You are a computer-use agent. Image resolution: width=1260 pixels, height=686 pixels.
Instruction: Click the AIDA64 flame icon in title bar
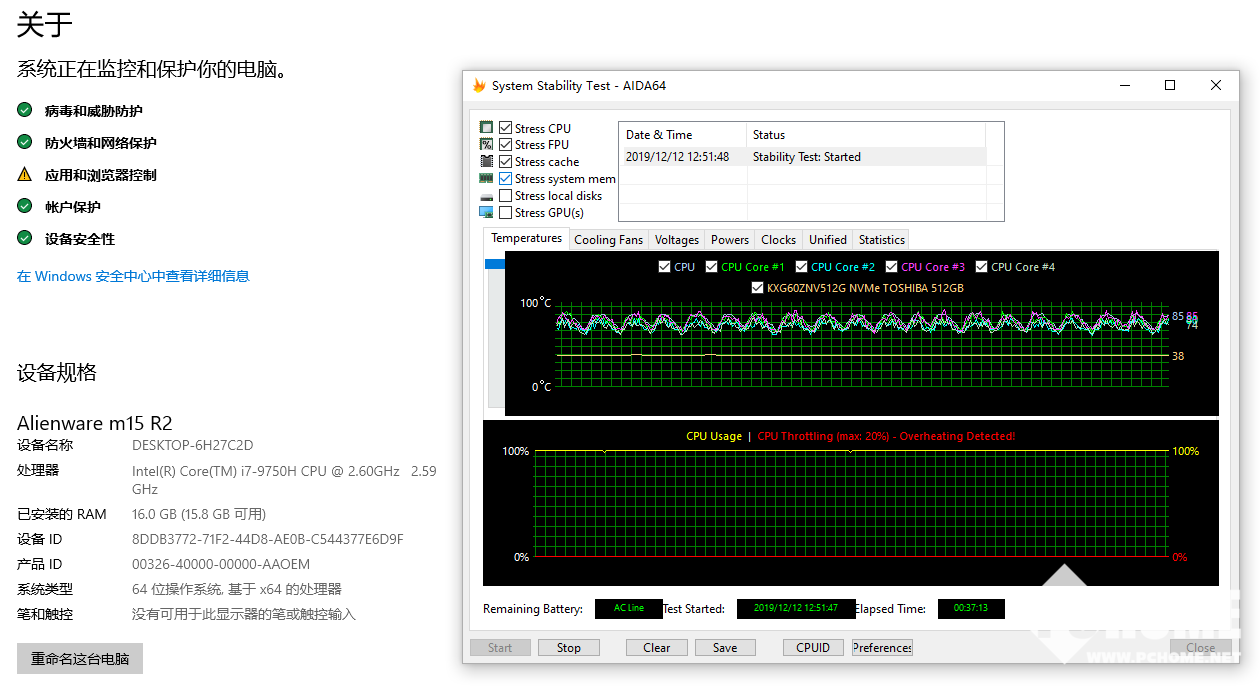click(479, 85)
